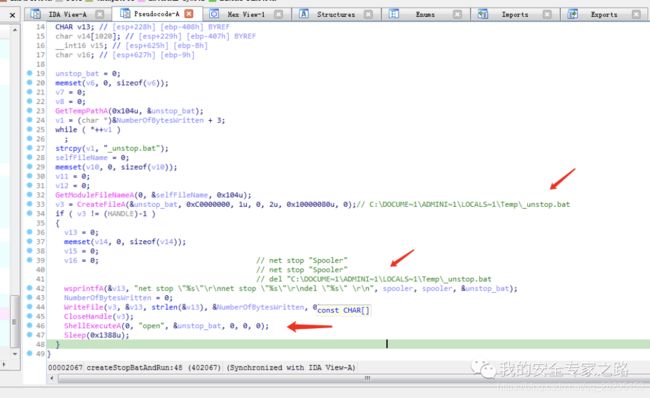Click the createStopBatAndRun:48 status text
Image resolution: width=650 pixels, height=398 pixels.
(x=134, y=367)
